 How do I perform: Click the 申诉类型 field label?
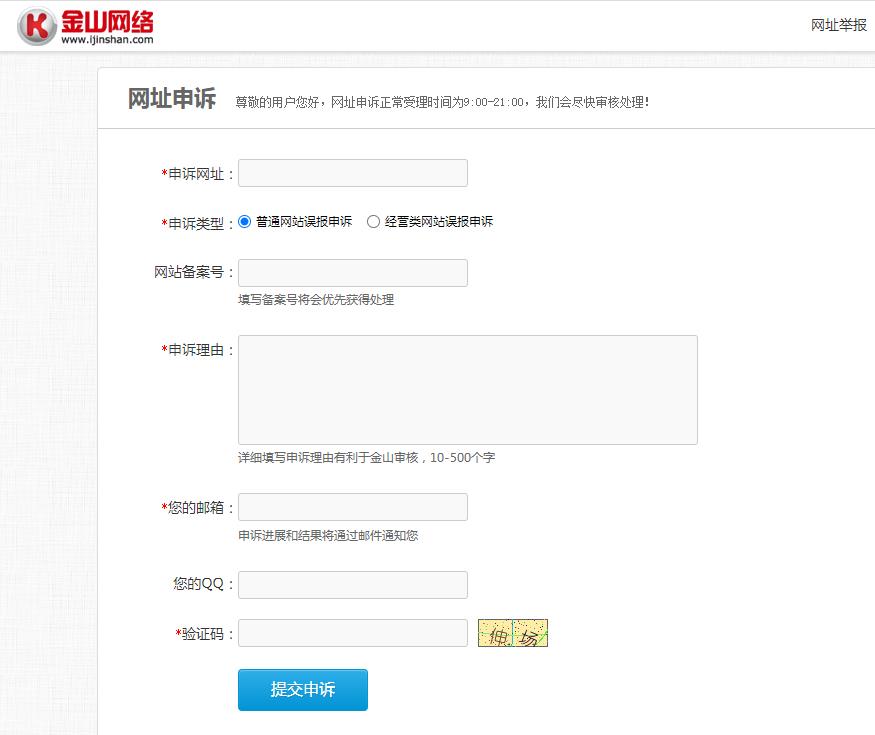[x=200, y=223]
